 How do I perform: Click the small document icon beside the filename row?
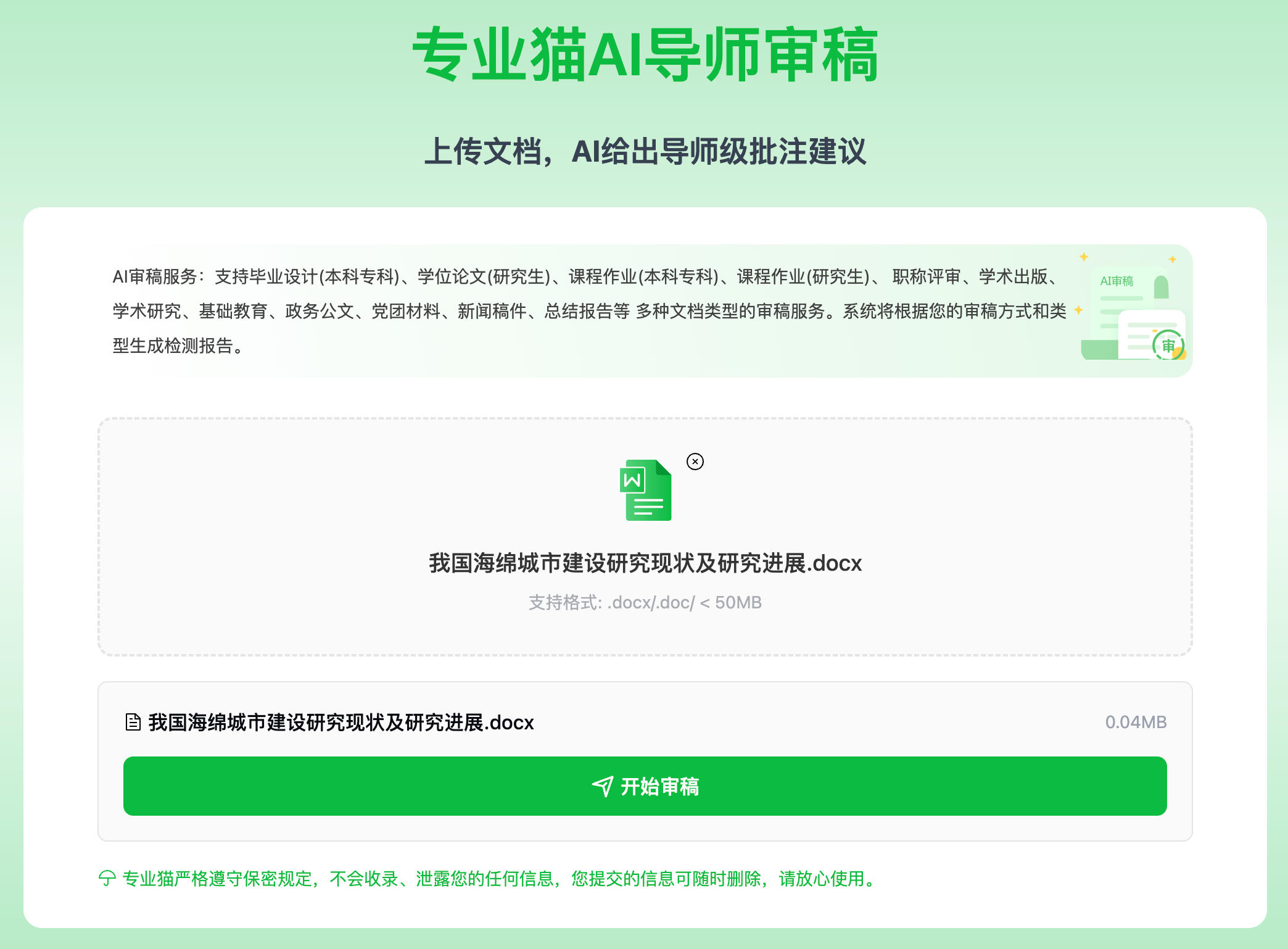[x=133, y=722]
